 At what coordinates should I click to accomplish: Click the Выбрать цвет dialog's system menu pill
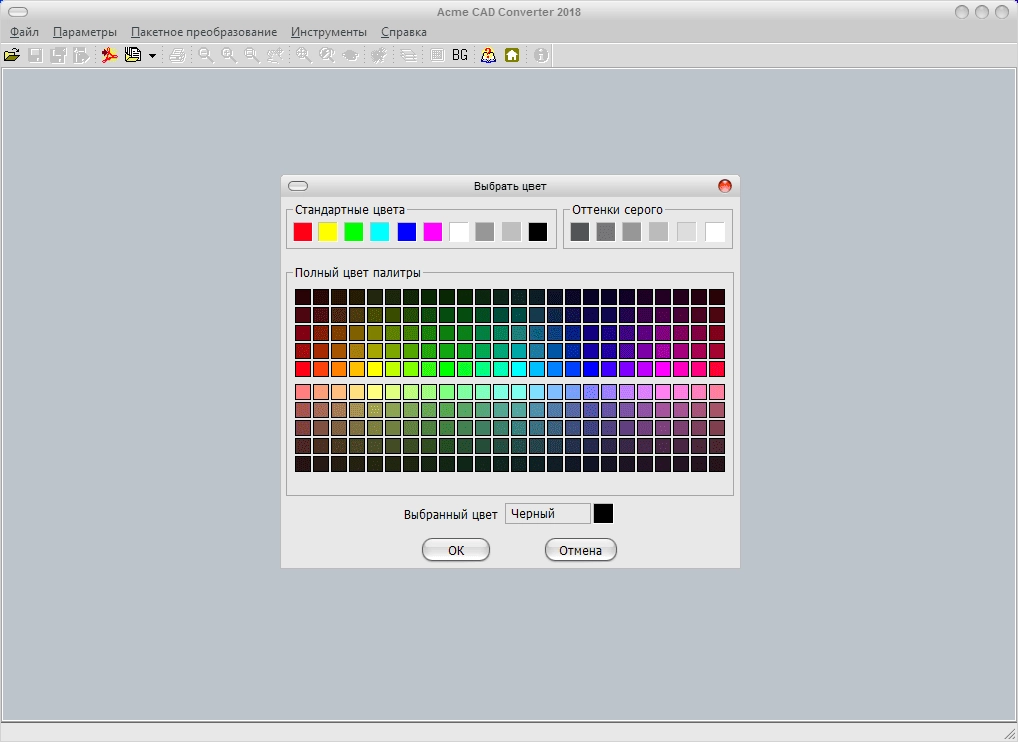point(298,186)
